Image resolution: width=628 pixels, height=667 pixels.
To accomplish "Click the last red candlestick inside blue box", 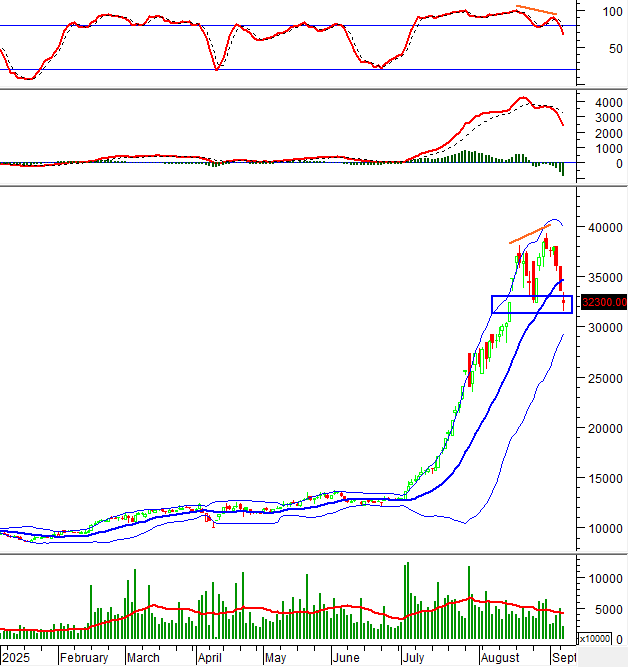I will pos(564,302).
